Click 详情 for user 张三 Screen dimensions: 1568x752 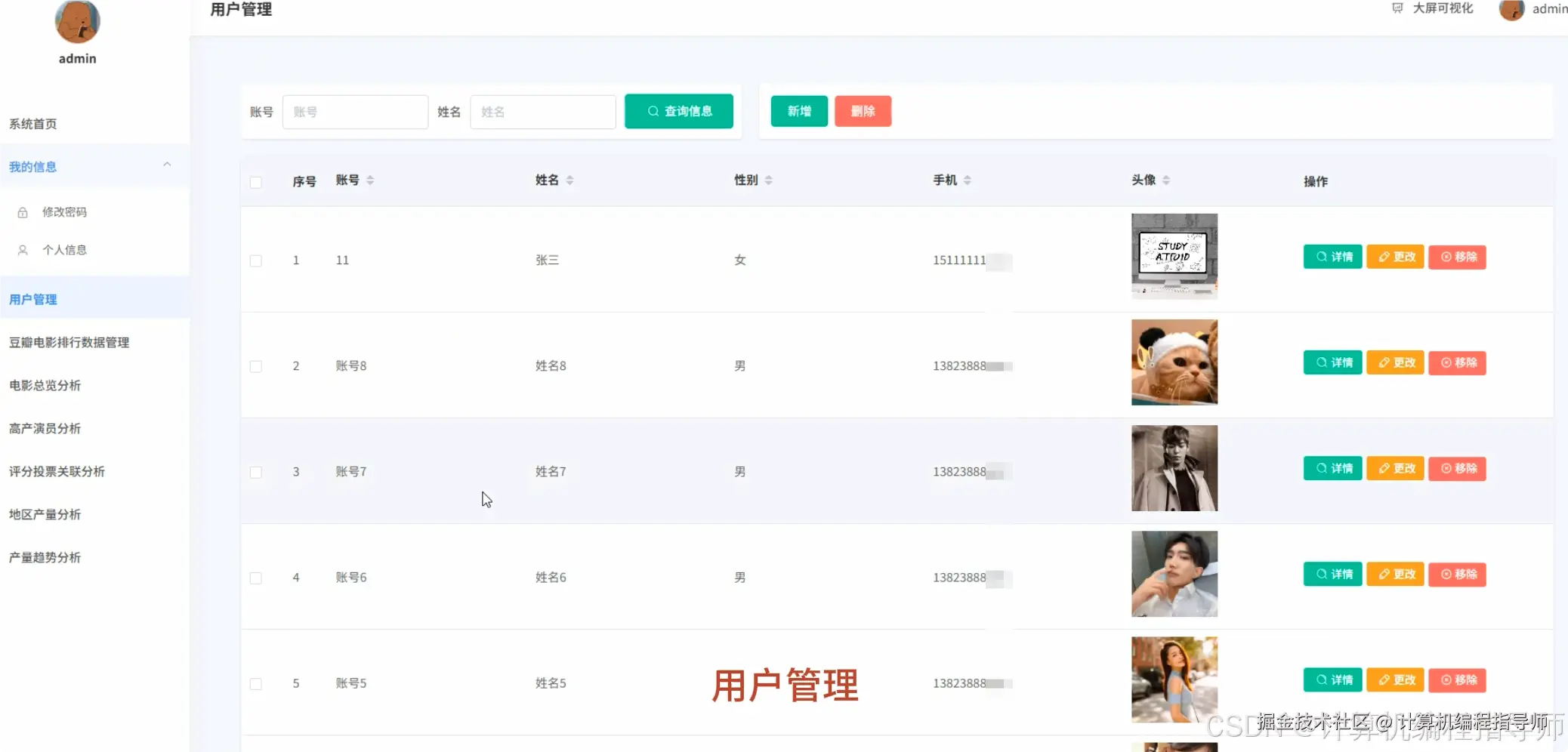[1333, 257]
